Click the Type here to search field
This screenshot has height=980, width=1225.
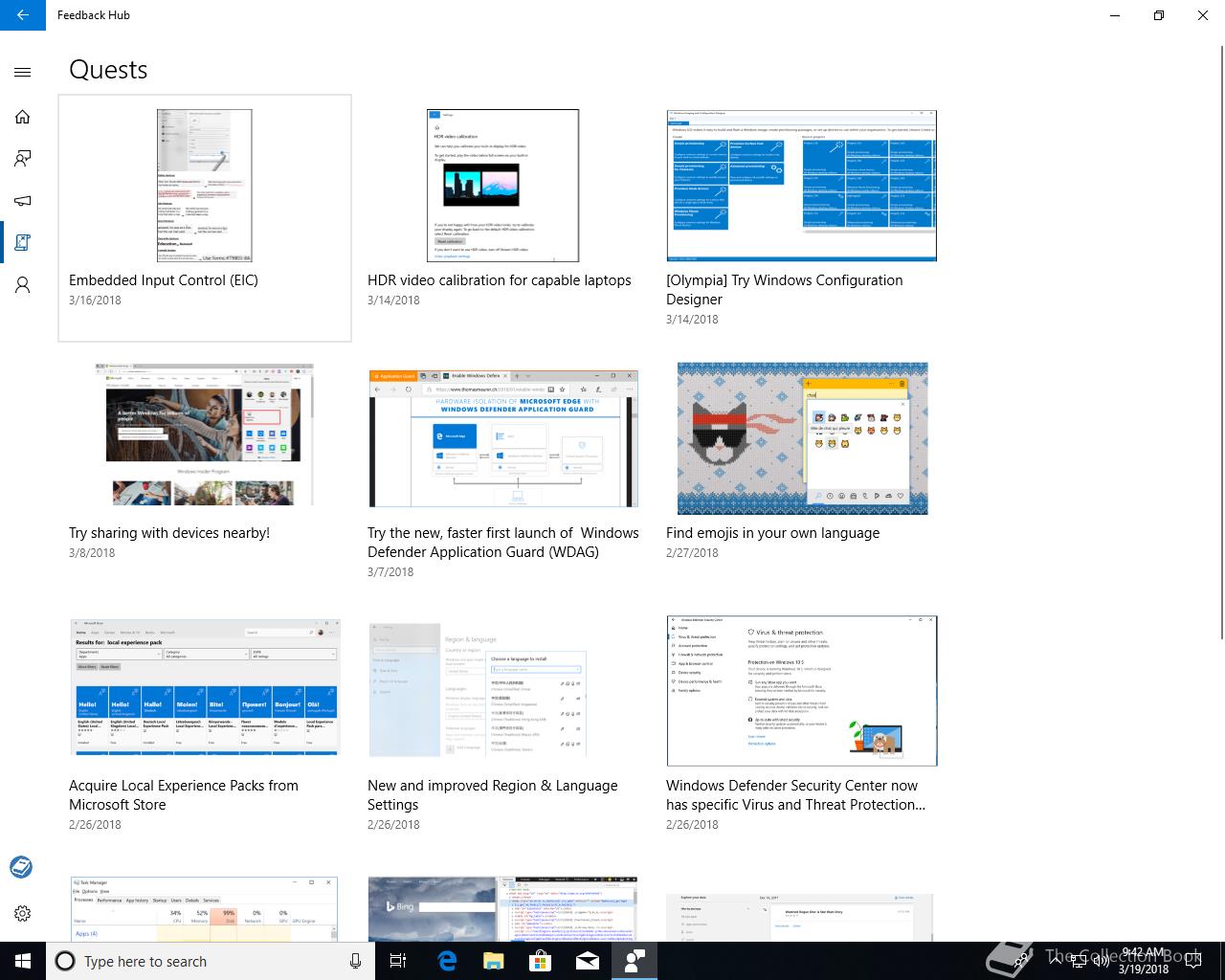tap(211, 961)
